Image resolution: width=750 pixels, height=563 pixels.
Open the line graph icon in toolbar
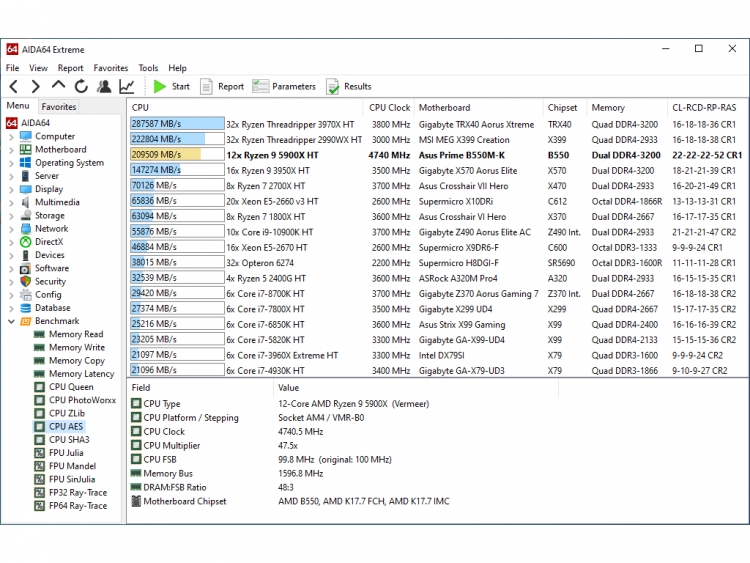pyautogui.click(x=127, y=87)
